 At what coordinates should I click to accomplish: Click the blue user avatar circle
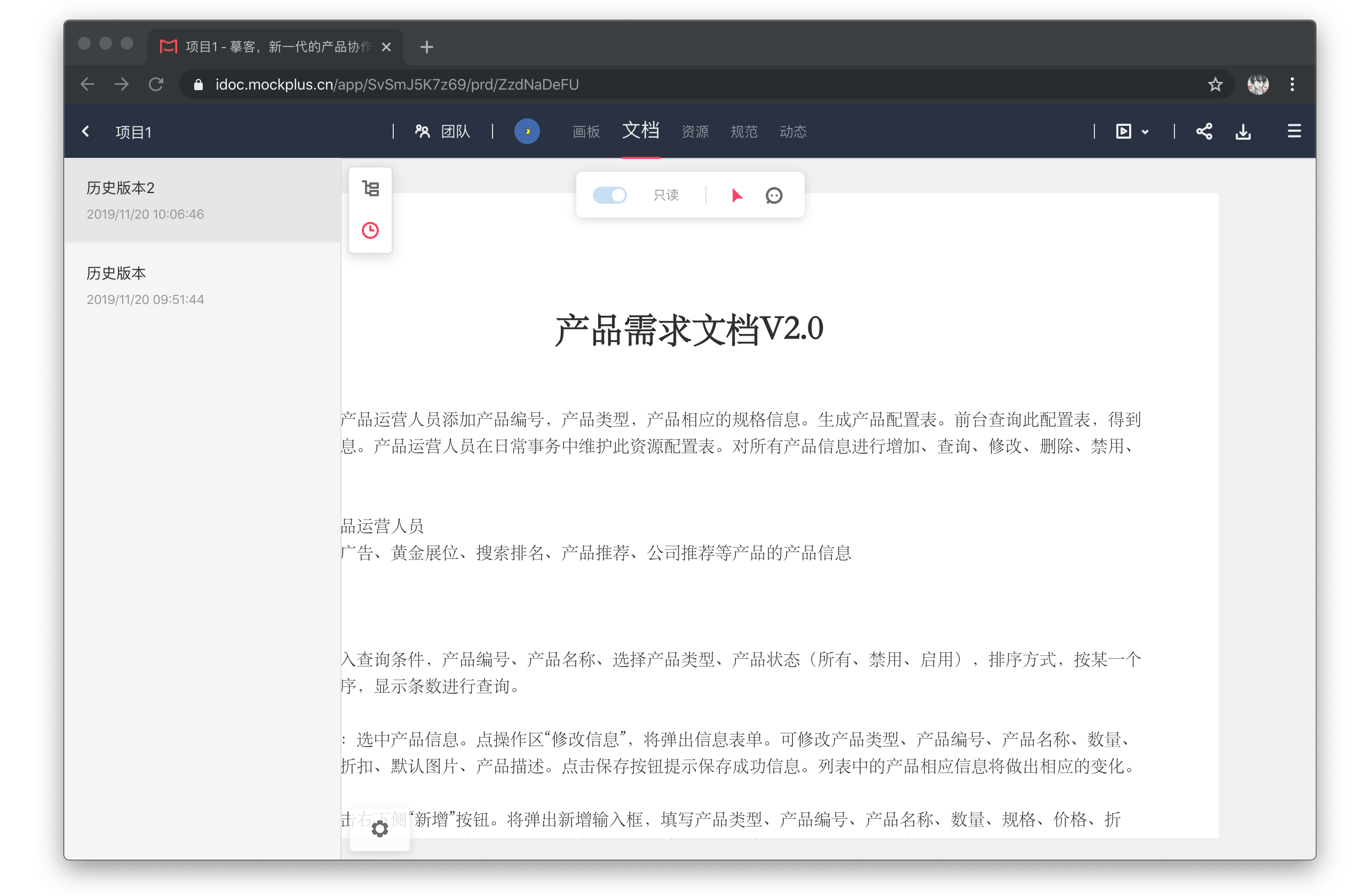tap(526, 131)
